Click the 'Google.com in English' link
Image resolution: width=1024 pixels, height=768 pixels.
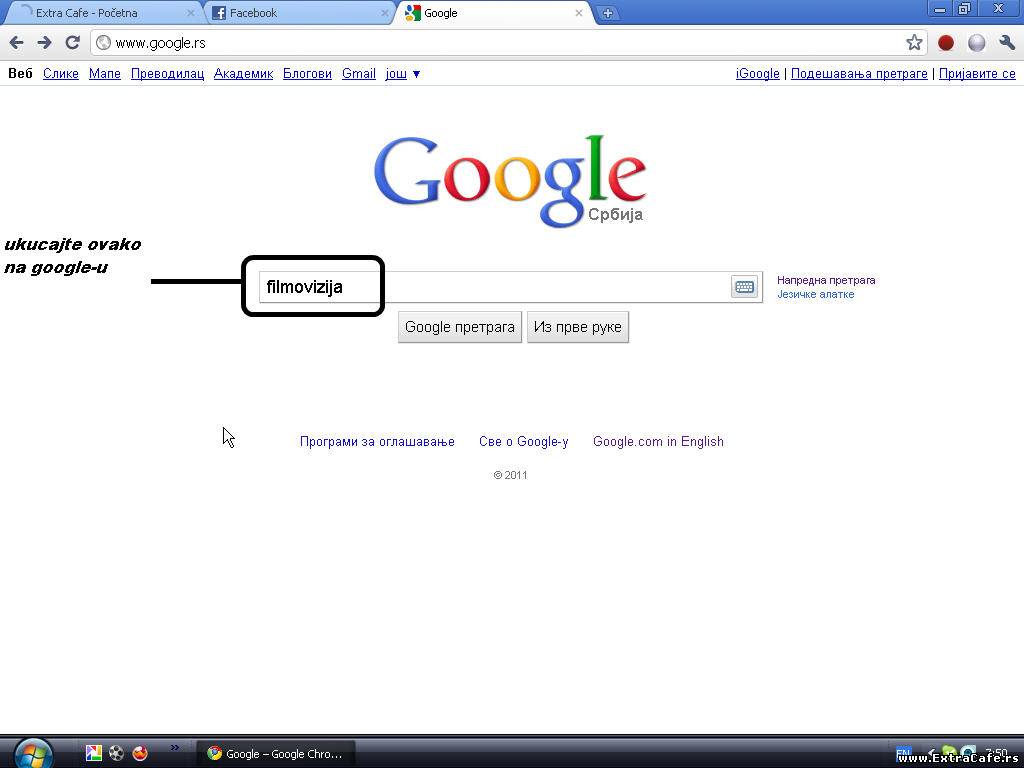pos(658,441)
